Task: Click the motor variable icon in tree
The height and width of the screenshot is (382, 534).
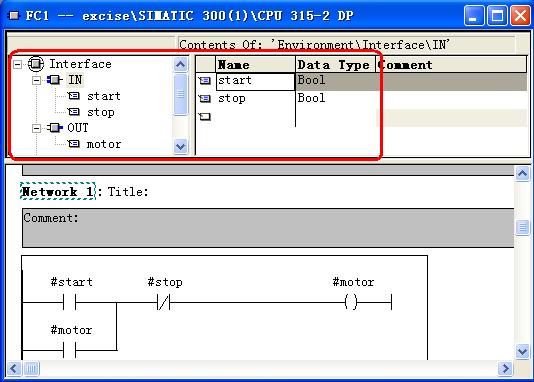Action: pyautogui.click(x=74, y=144)
